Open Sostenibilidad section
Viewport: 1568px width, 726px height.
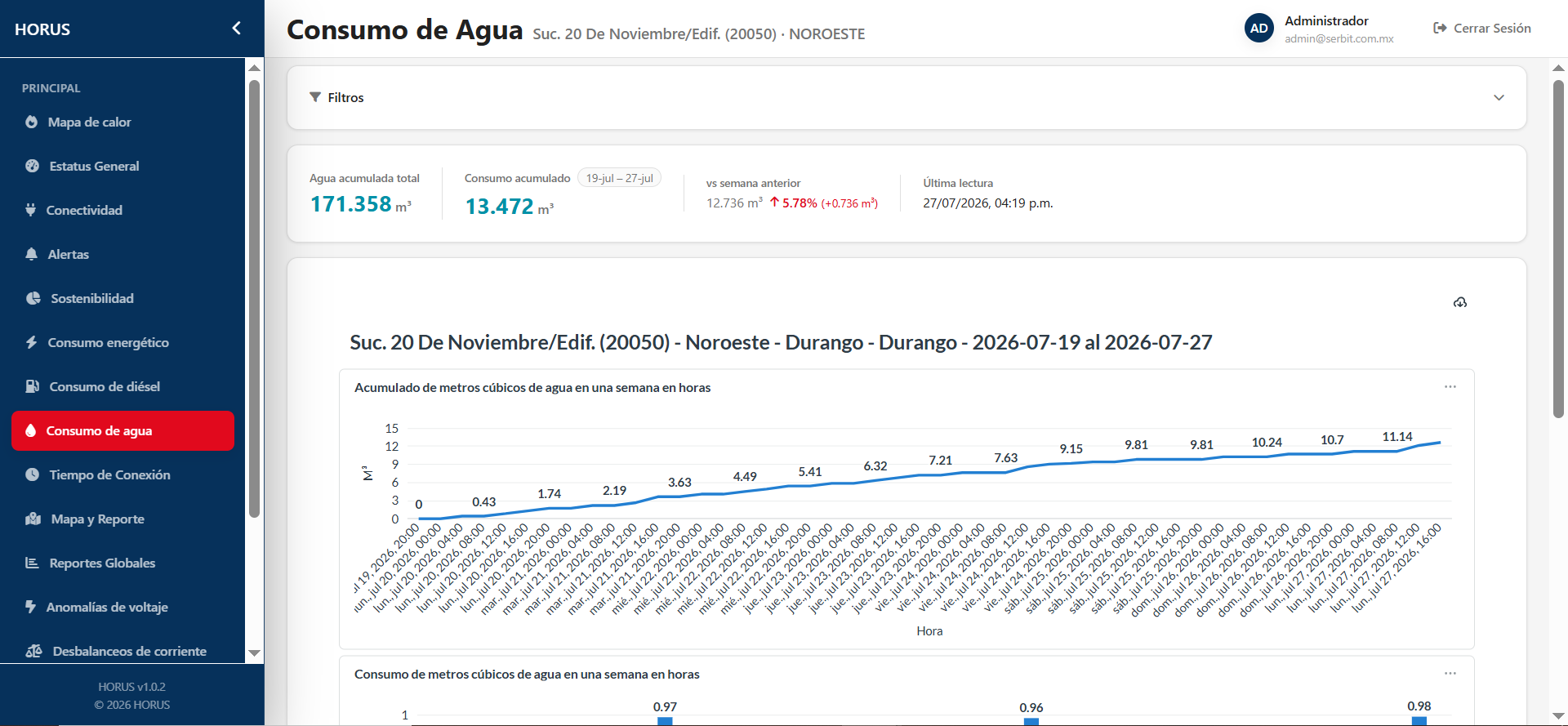[122, 298]
